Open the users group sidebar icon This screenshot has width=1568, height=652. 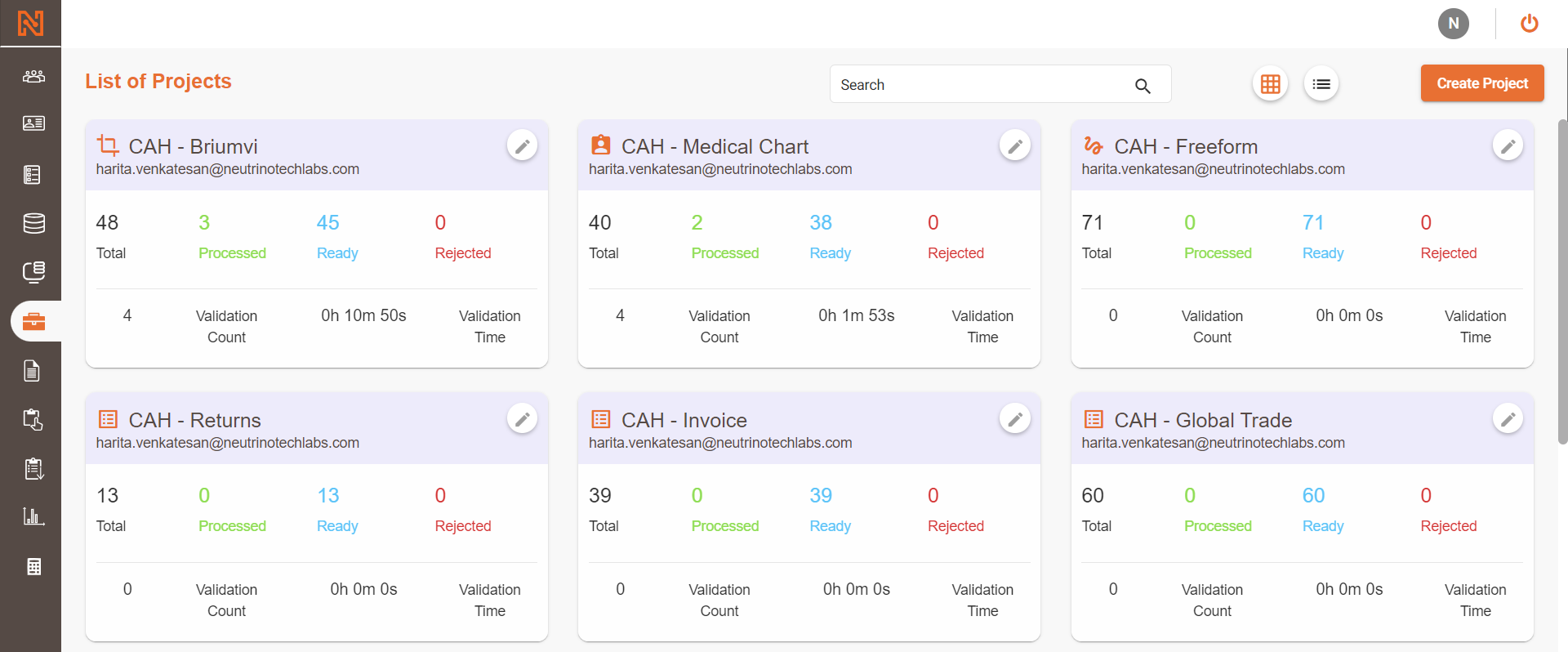click(x=33, y=76)
